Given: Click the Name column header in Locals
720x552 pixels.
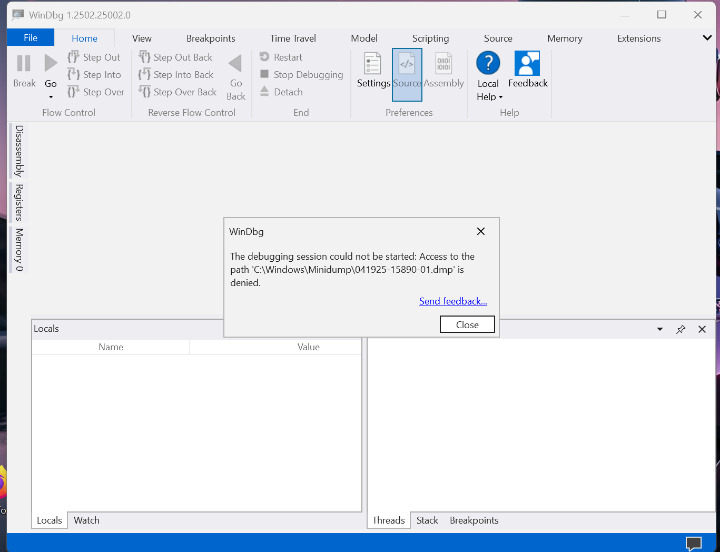Looking at the screenshot, I should tap(111, 347).
